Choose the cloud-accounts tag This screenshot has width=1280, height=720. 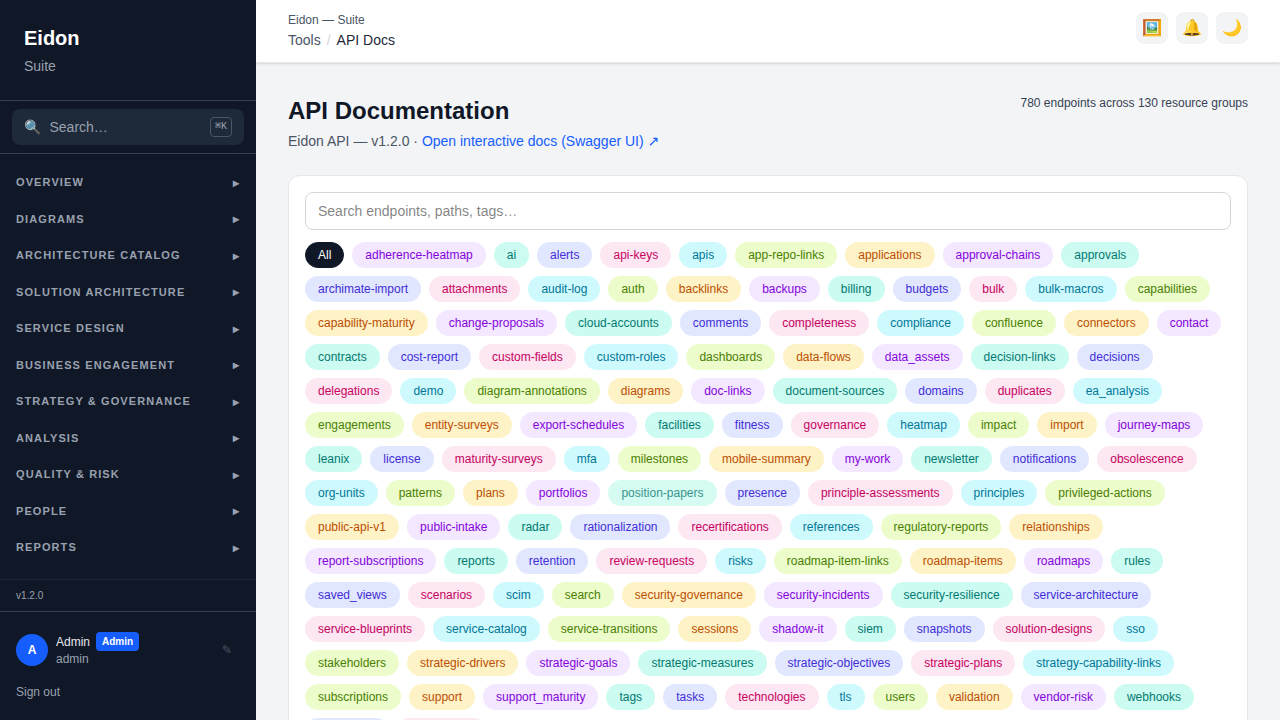(618, 323)
